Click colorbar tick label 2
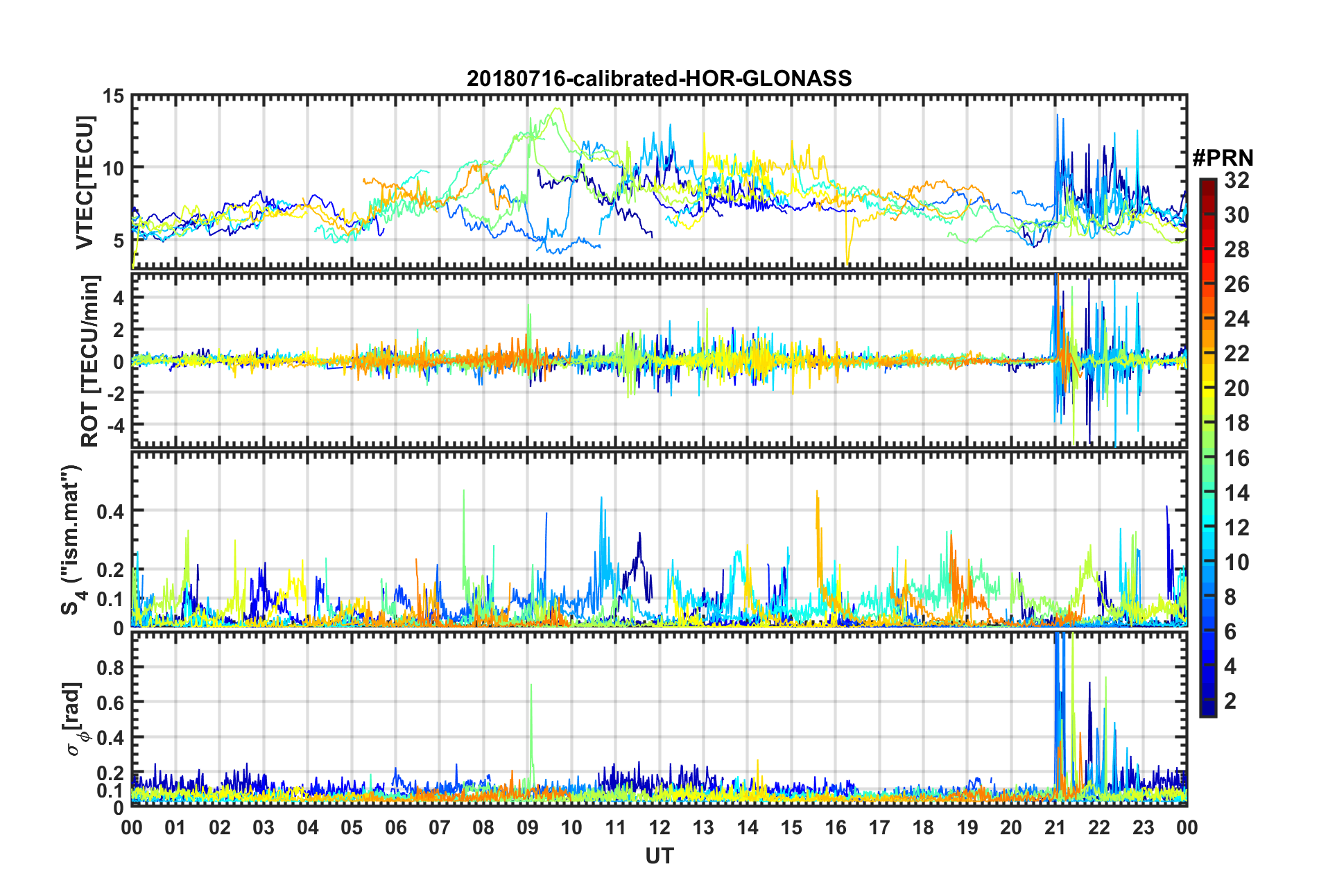Viewport: 1319px width, 896px height. tap(1230, 701)
